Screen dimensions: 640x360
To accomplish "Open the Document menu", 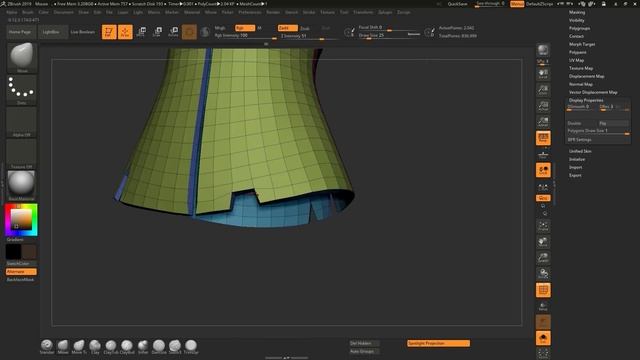I will coord(64,12).
